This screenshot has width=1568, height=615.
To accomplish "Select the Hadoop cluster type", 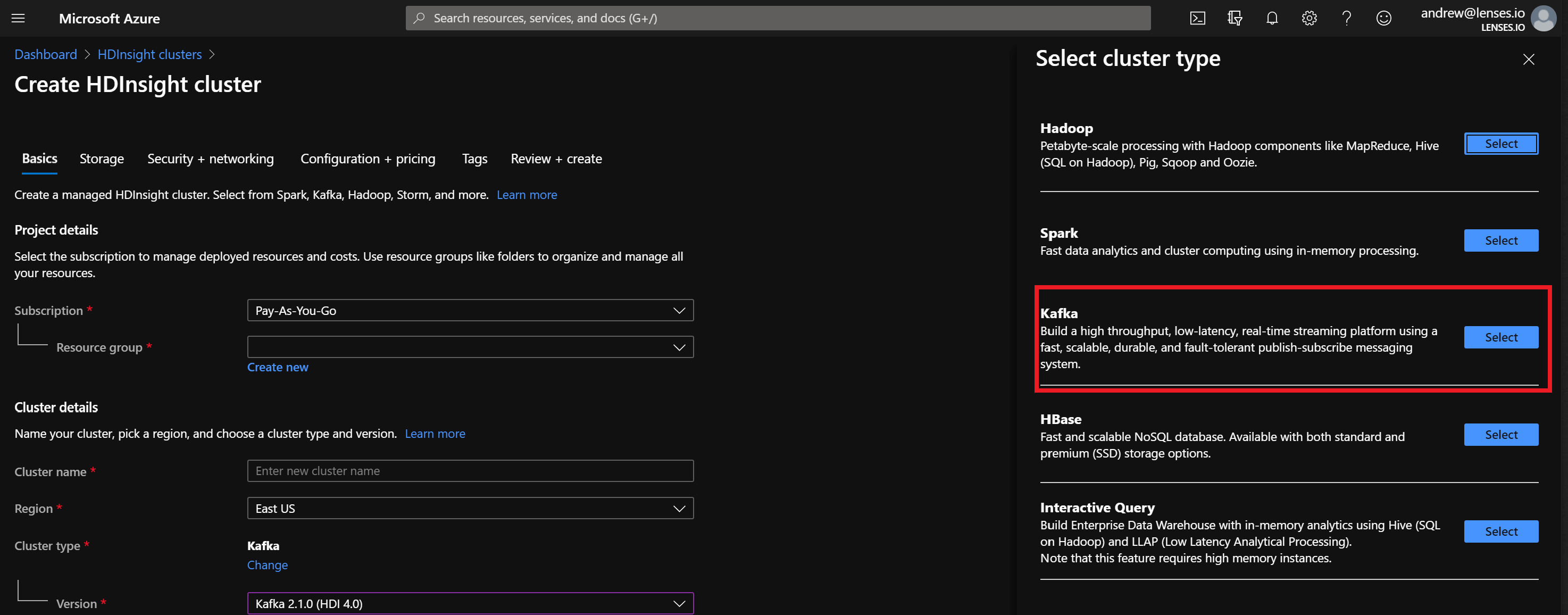I will click(1500, 144).
